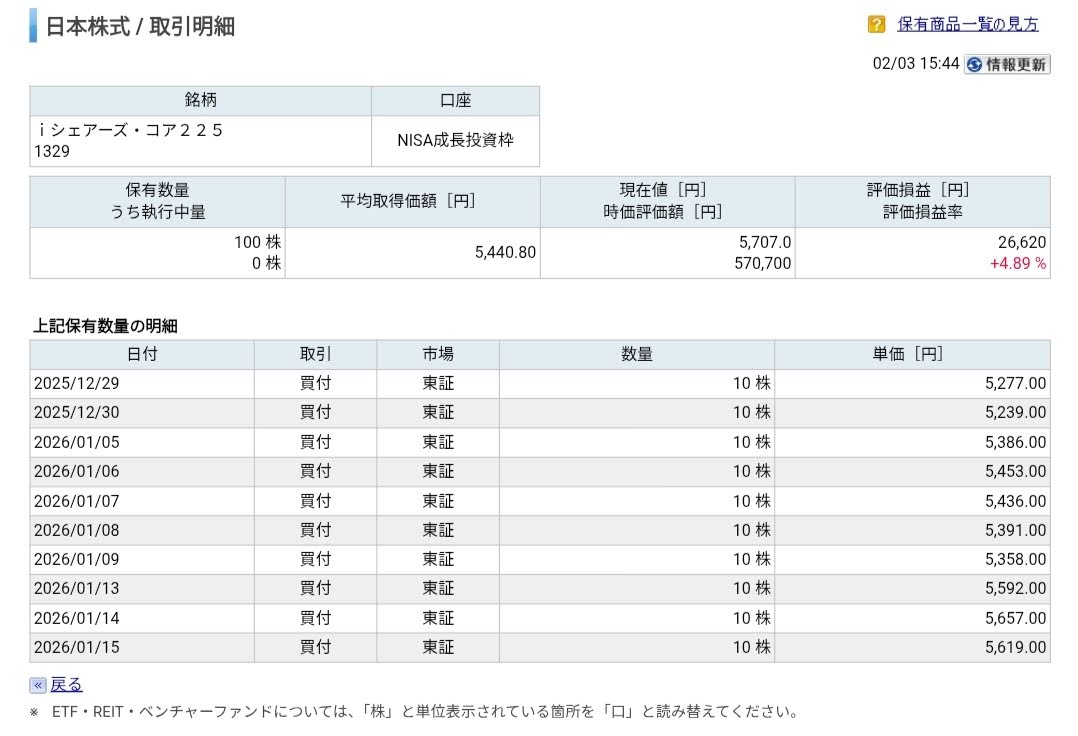
Task: Click the unit price 5,657.00
Action: [1015, 618]
